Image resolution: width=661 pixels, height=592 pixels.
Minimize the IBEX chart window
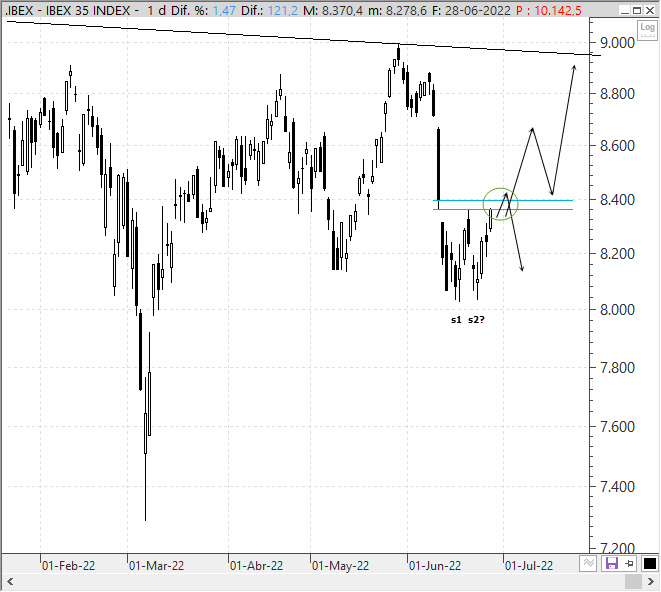click(625, 10)
